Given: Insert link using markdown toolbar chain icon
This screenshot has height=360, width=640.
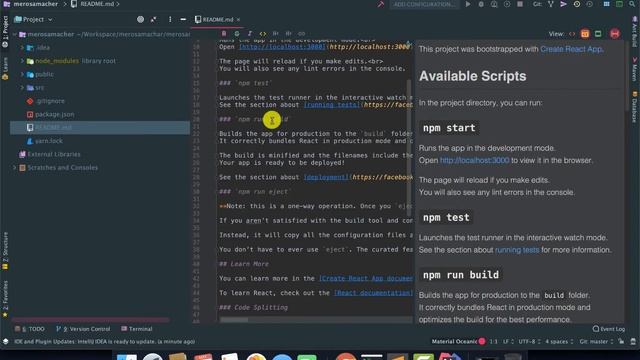Looking at the screenshot, I should [x=302, y=33].
